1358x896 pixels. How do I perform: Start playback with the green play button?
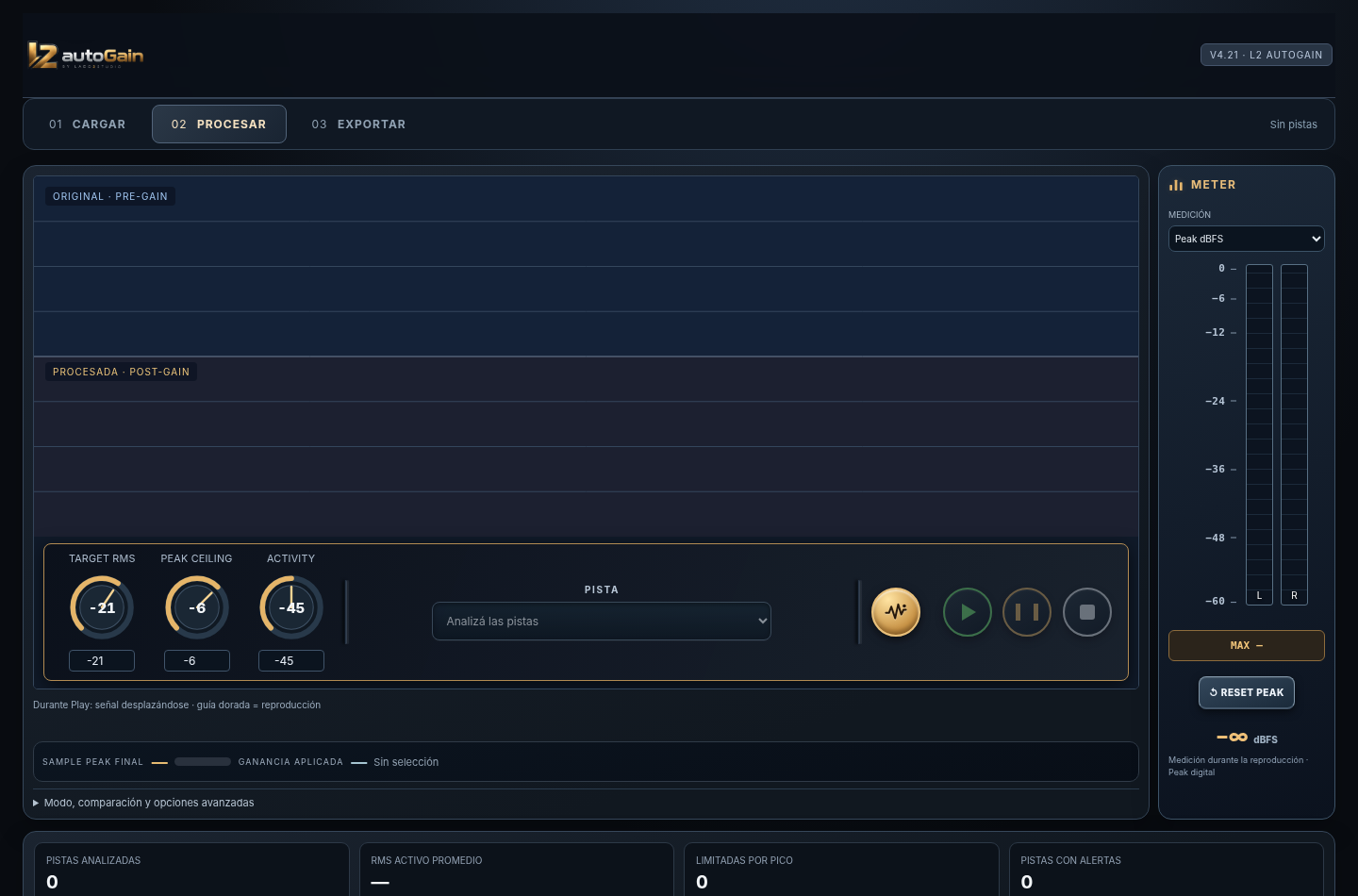[x=968, y=612]
